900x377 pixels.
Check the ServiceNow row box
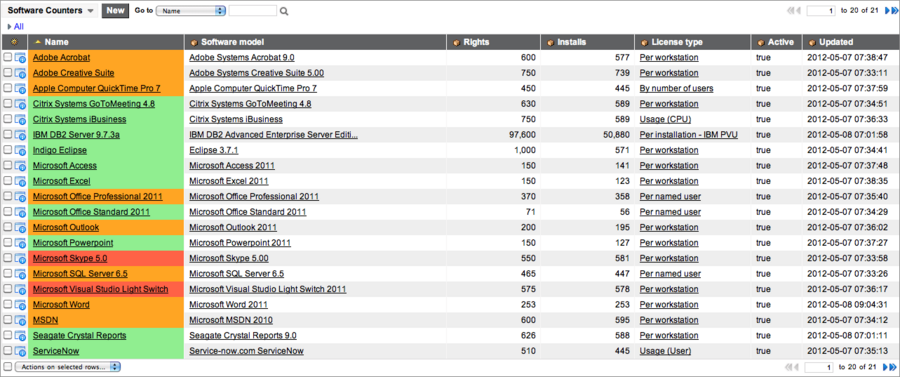point(7,351)
